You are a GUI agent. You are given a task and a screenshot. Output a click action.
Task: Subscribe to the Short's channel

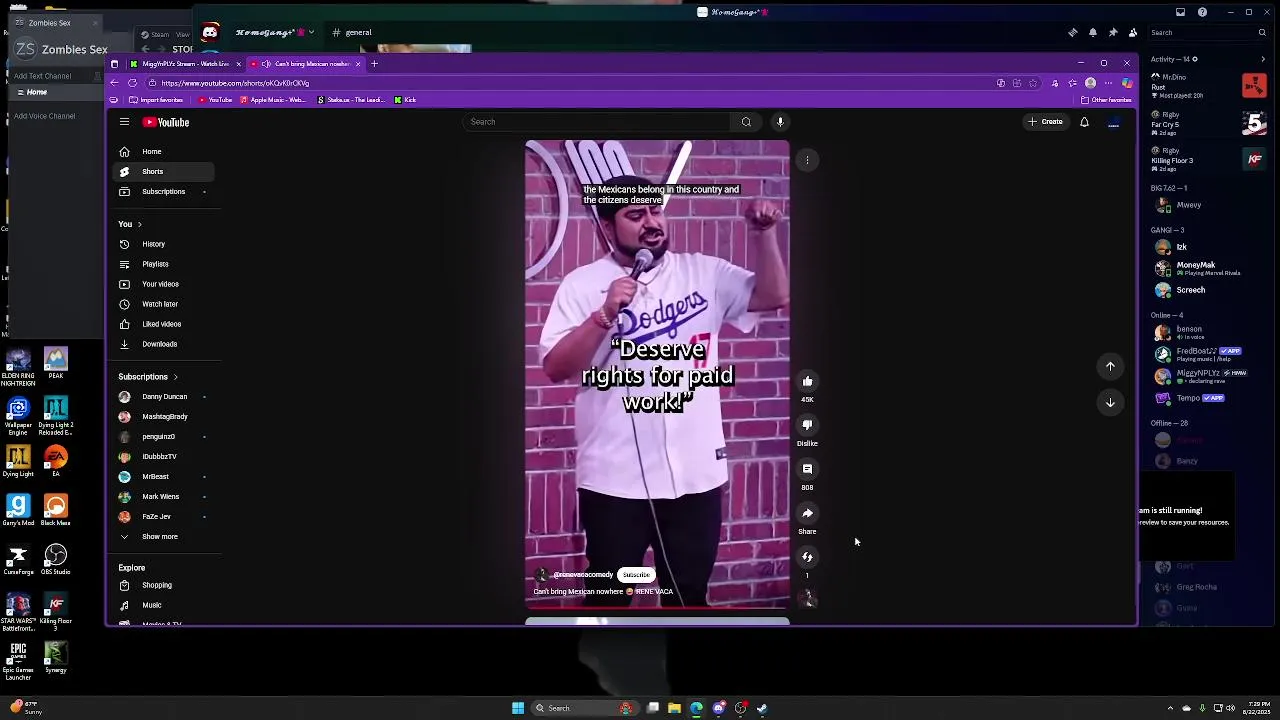coord(636,575)
